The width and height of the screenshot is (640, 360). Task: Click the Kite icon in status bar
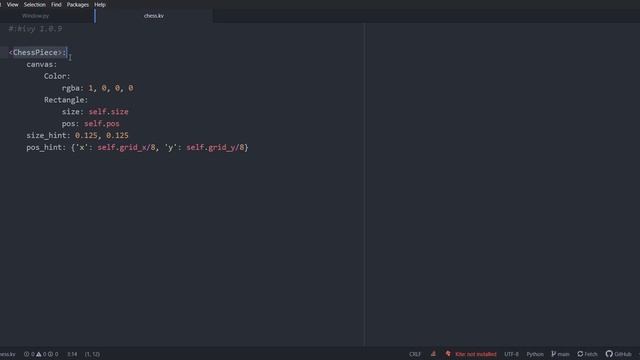(448, 354)
